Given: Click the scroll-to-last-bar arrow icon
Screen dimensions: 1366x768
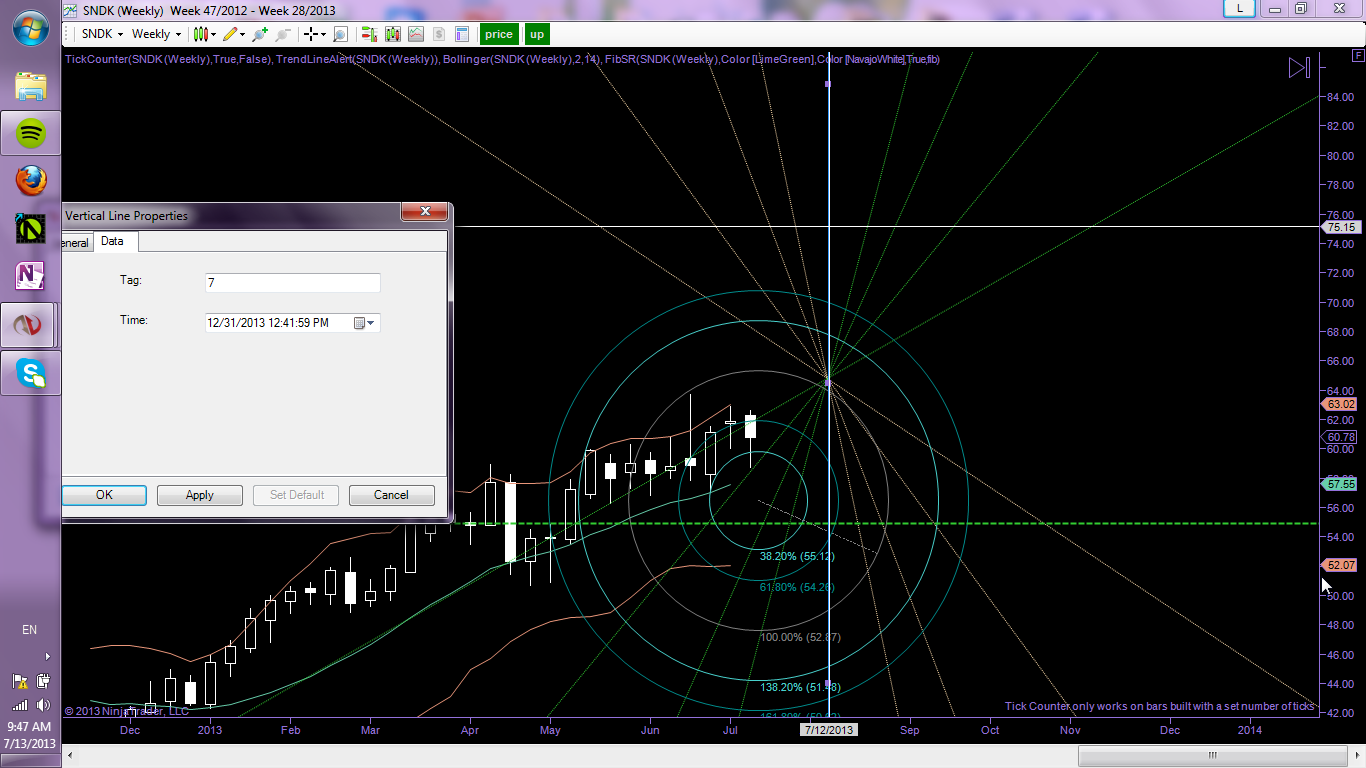Looking at the screenshot, I should (1299, 68).
